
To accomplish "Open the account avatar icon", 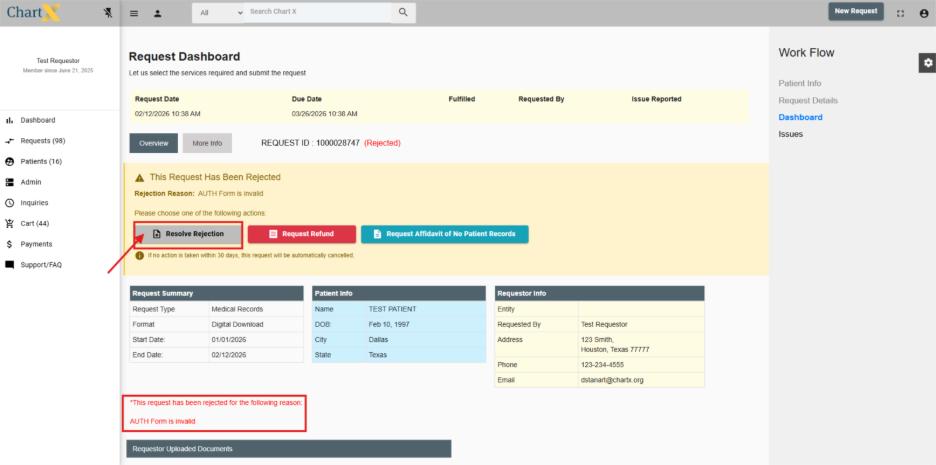I will tap(923, 13).
